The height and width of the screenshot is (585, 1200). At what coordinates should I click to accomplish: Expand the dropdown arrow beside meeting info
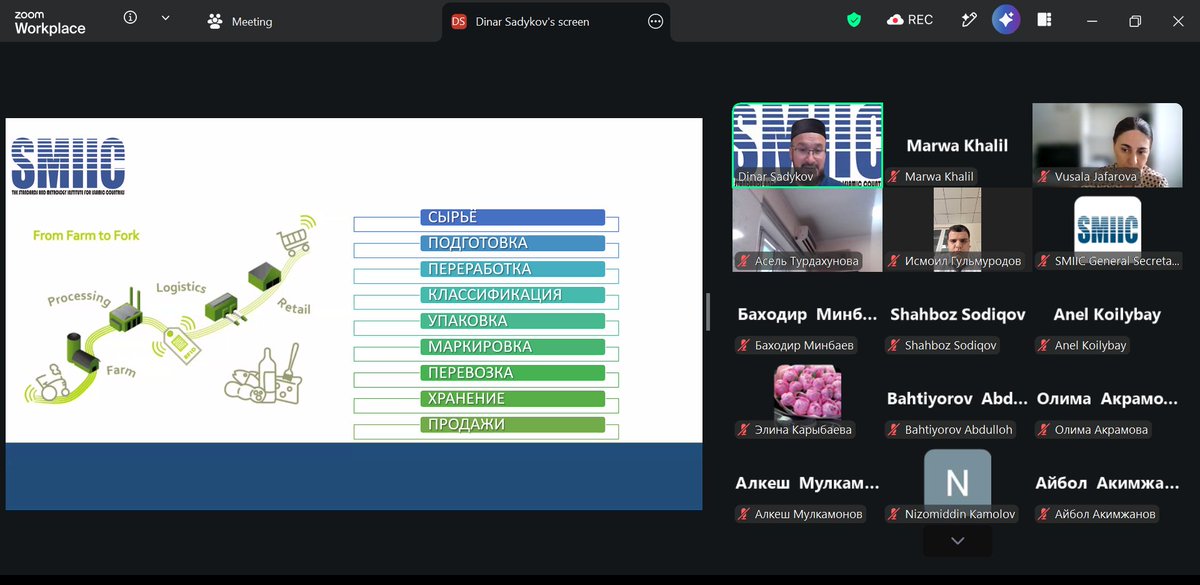[x=165, y=18]
